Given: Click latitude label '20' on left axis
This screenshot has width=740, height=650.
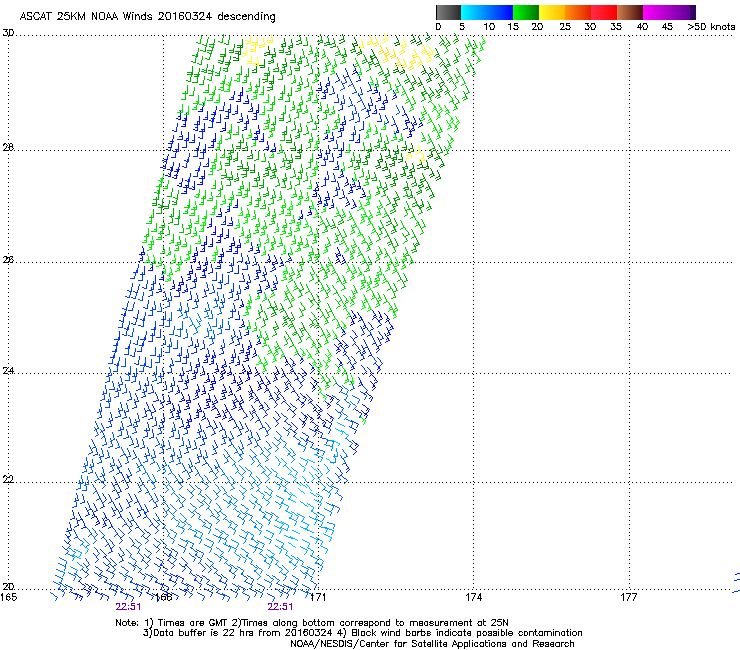Looking at the screenshot, I should (x=8, y=587).
